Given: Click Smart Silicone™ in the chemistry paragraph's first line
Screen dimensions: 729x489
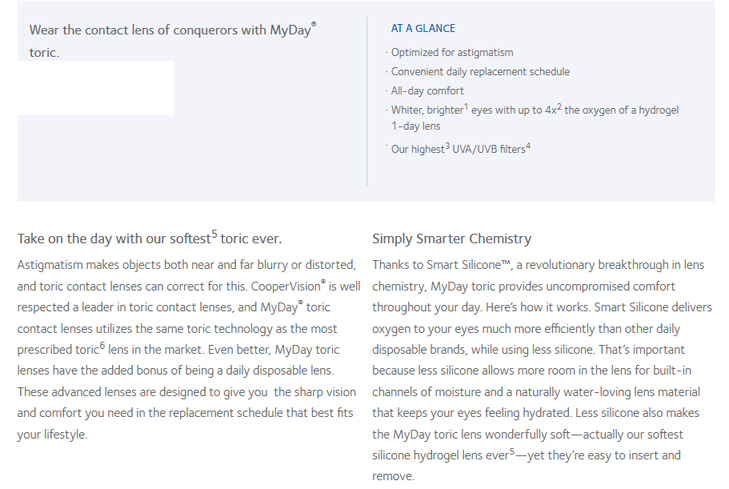Looking at the screenshot, I should (469, 265).
